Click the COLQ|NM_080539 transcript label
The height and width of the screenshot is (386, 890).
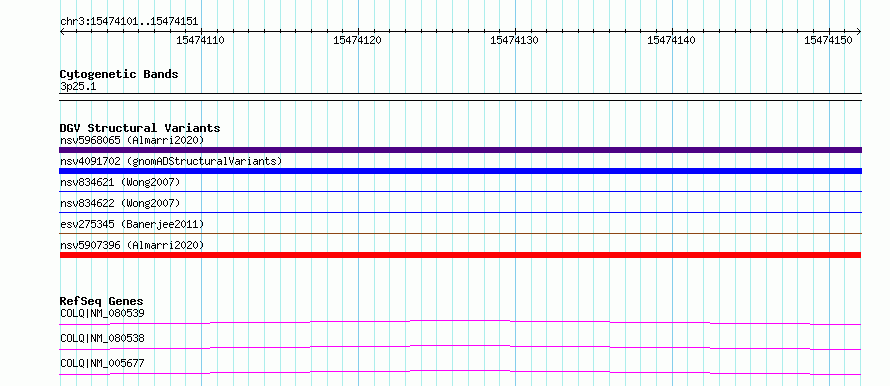point(102,313)
